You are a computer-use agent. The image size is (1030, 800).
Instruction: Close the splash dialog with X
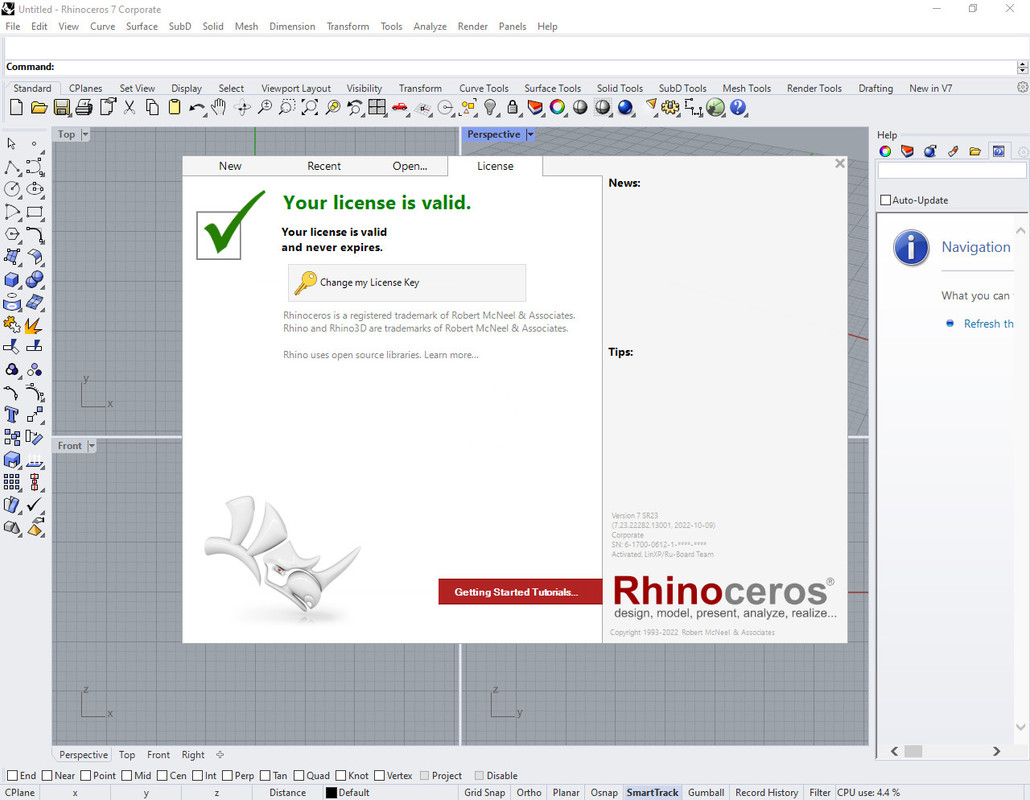pos(840,164)
